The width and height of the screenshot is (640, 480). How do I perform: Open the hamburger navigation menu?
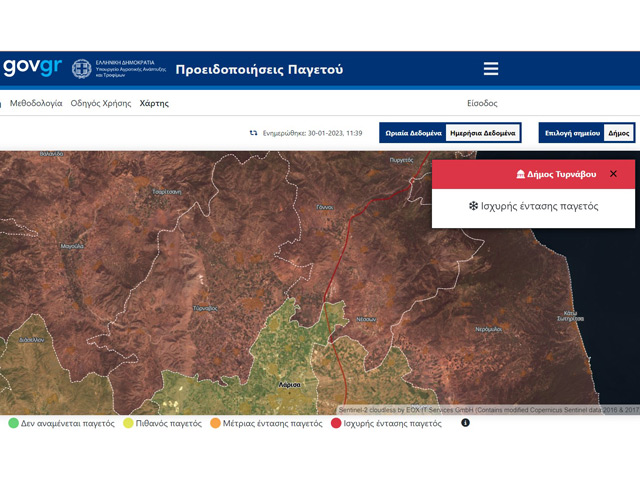tap(490, 69)
